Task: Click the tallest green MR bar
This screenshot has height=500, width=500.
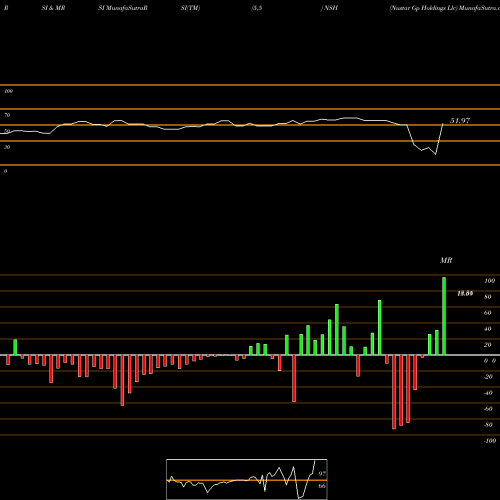Action: point(444,316)
